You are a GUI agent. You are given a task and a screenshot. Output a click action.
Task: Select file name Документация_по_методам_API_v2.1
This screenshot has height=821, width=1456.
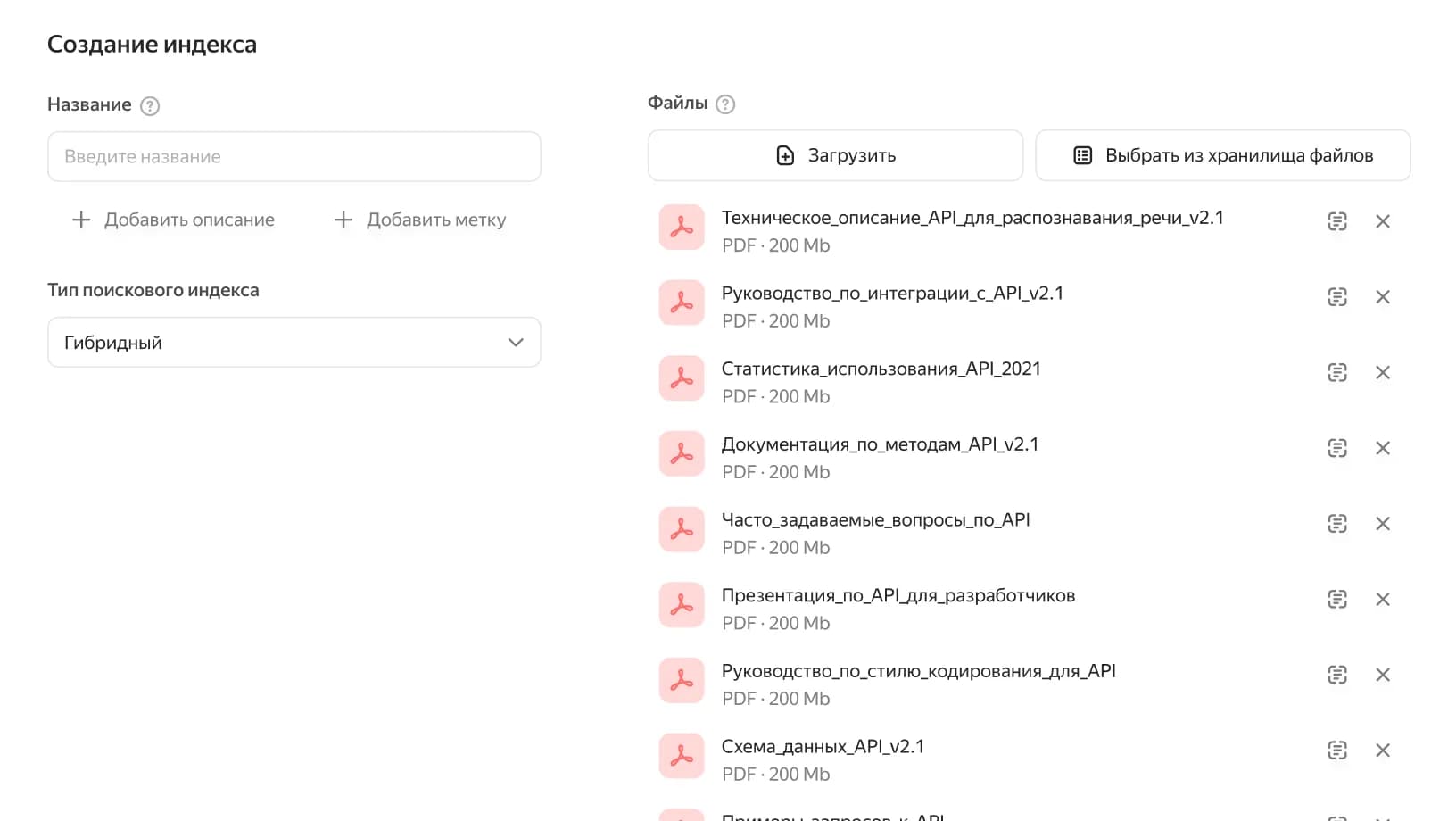[x=880, y=444]
